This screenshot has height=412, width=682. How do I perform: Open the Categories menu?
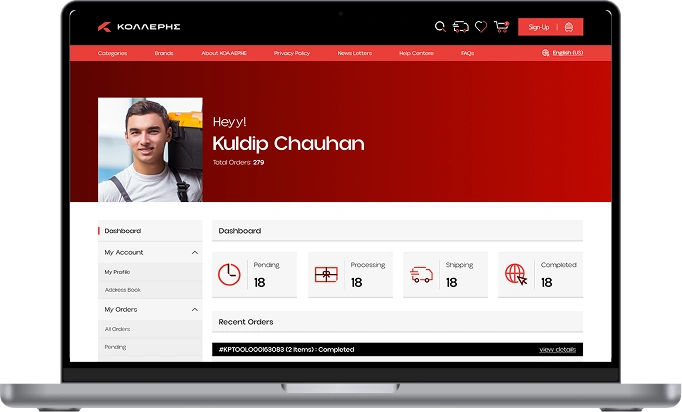point(113,53)
